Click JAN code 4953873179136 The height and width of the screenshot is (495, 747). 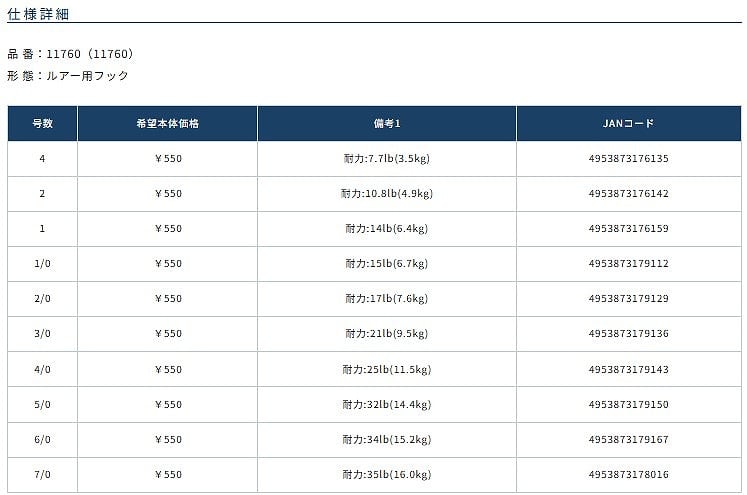pyautogui.click(x=629, y=333)
